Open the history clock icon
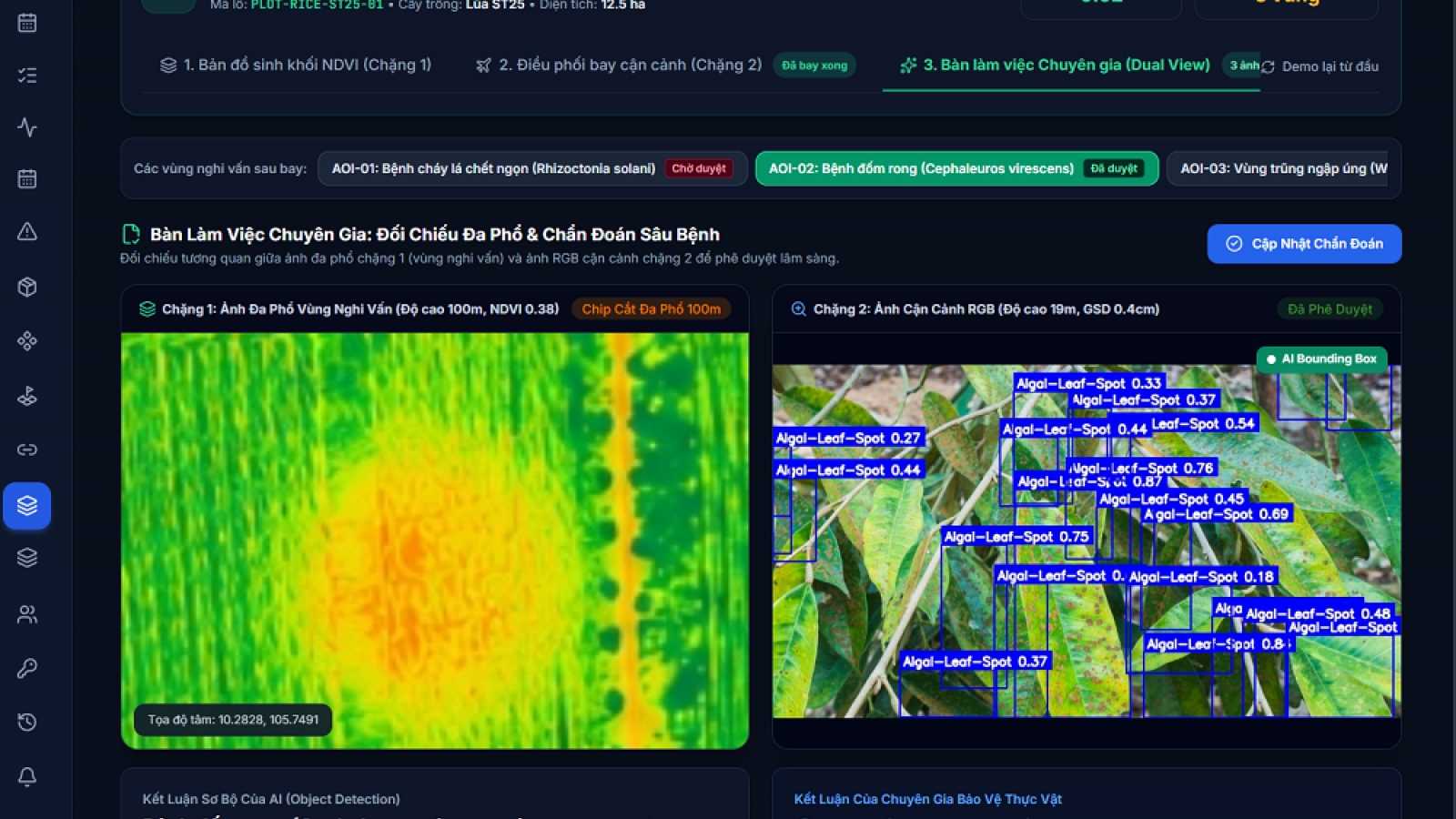Image resolution: width=1456 pixels, height=819 pixels. 27,723
